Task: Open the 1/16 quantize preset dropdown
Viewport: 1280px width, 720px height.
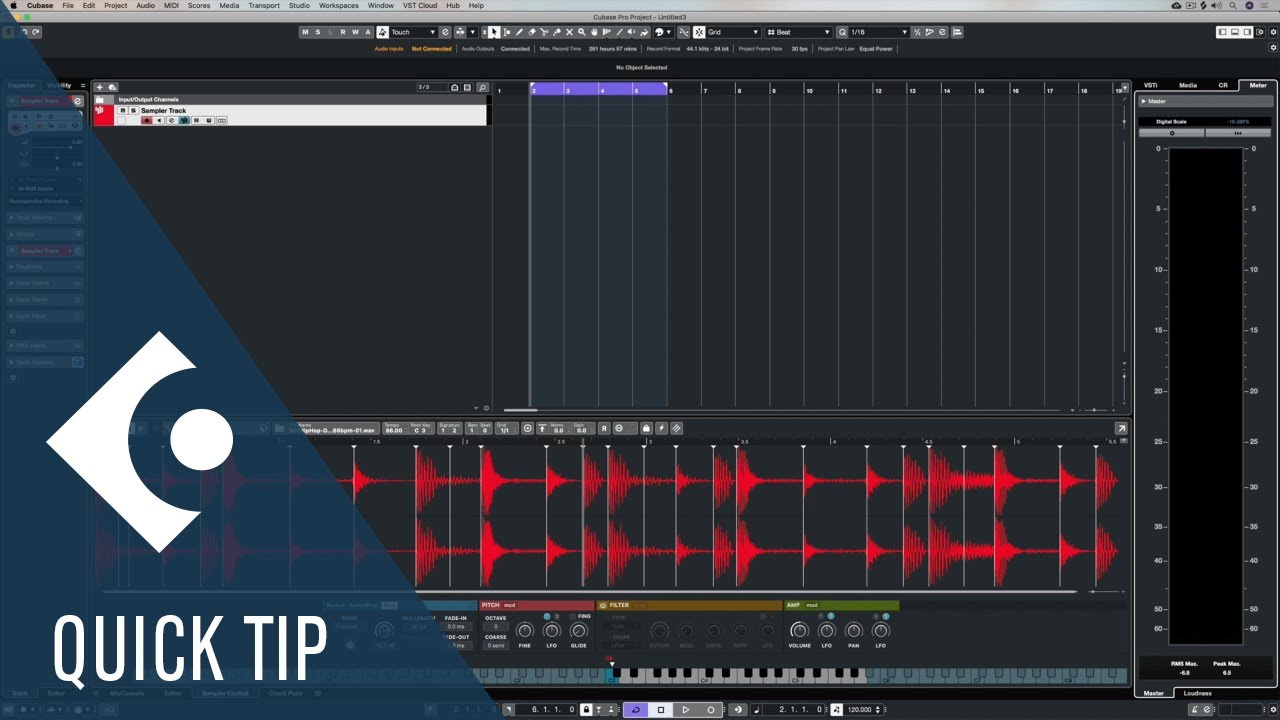Action: [880, 32]
